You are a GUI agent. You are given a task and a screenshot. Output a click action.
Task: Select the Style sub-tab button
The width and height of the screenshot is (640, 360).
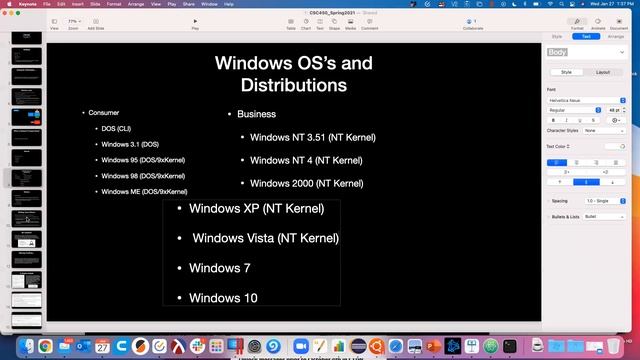pyautogui.click(x=566, y=72)
